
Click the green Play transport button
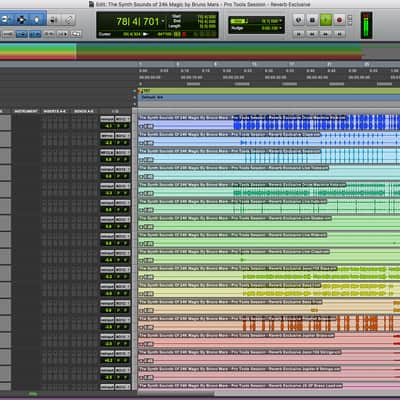click(x=326, y=20)
